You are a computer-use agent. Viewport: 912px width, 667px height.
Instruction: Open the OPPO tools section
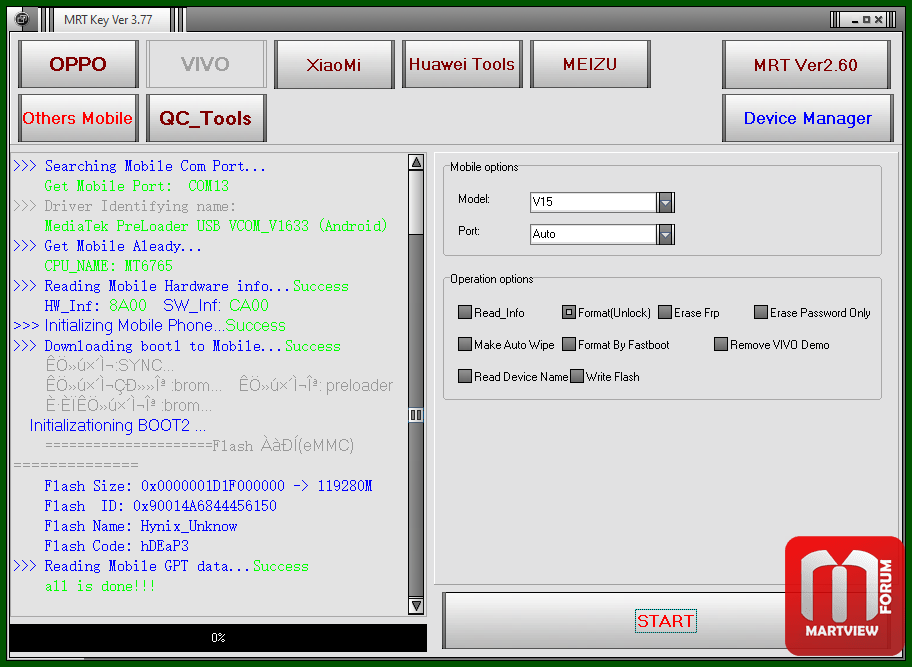(x=78, y=64)
